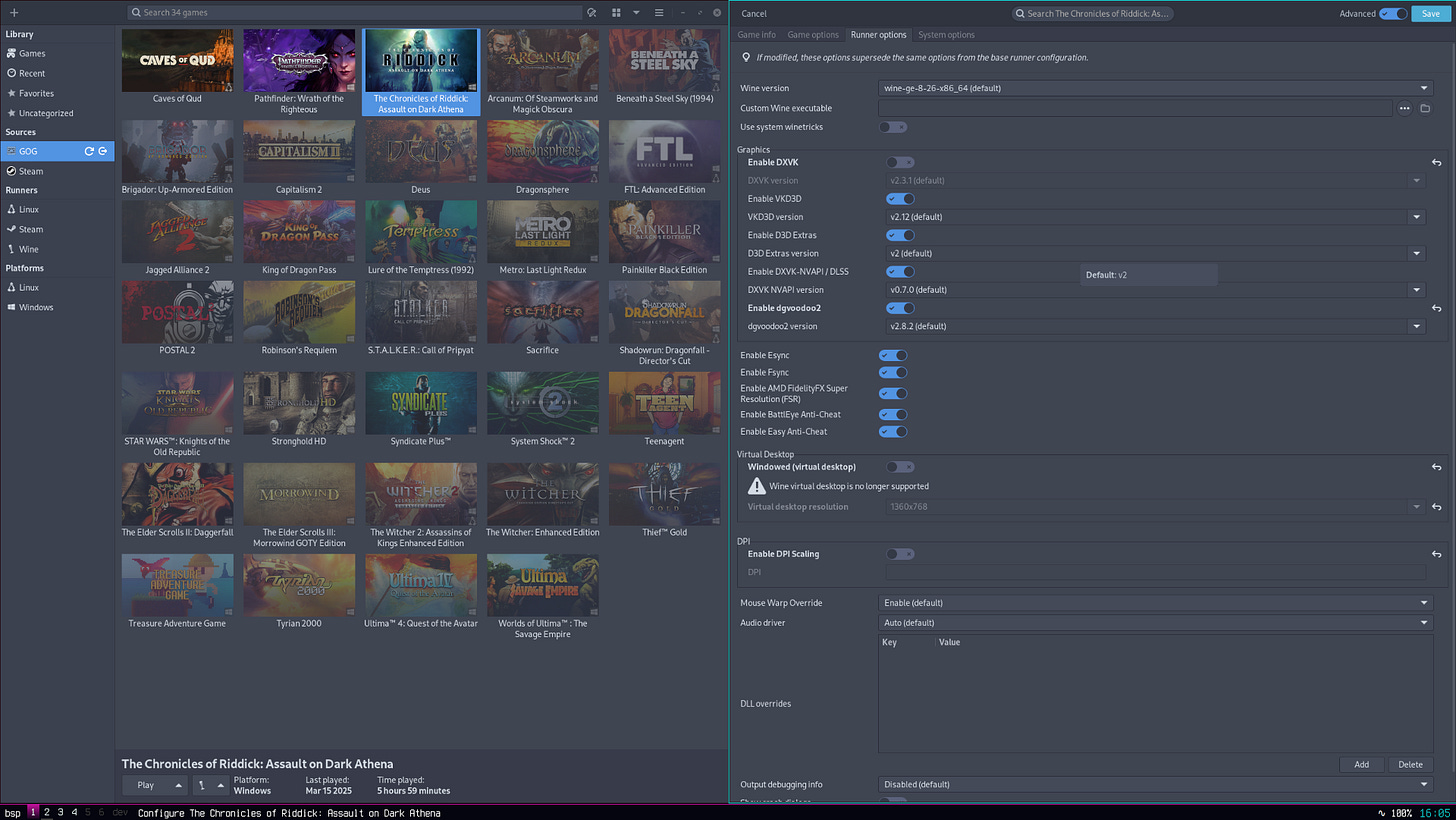The width and height of the screenshot is (1456, 820).
Task: Toggle AMD FidelityFX Super Resolution switch
Action: (x=893, y=393)
